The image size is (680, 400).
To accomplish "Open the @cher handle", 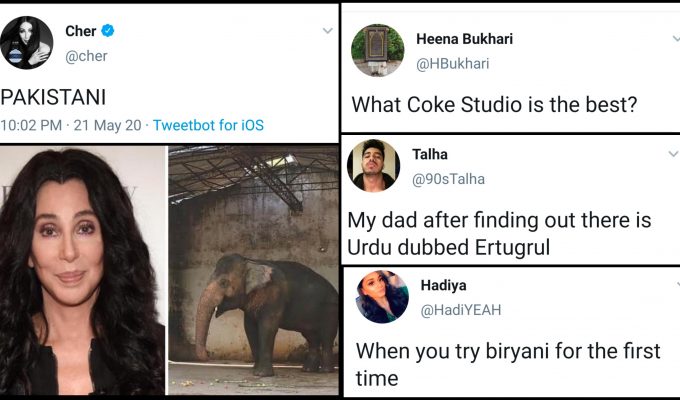I will click(x=86, y=56).
